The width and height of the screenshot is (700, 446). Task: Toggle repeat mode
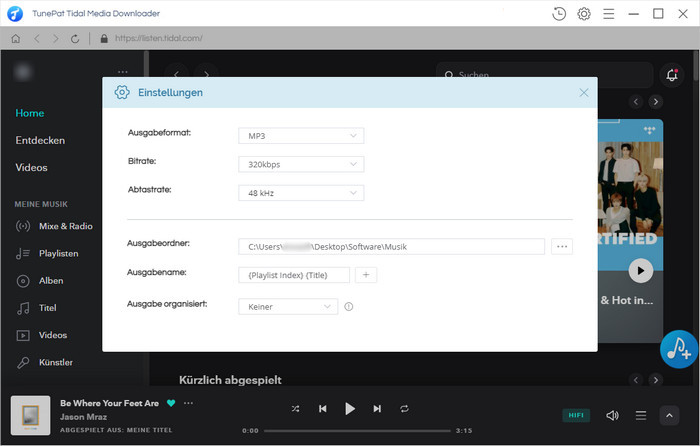[404, 408]
